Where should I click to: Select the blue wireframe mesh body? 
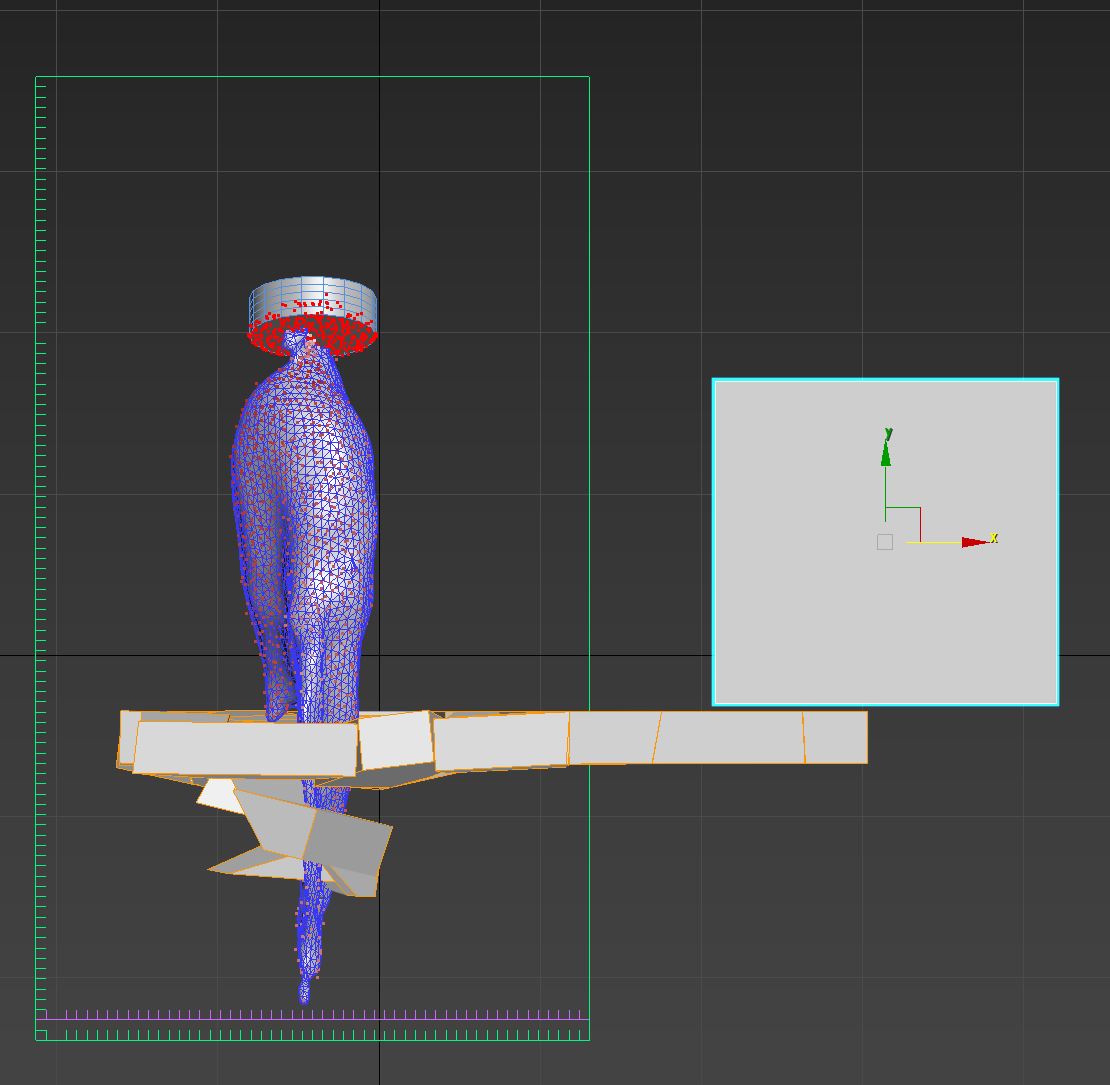tap(305, 500)
